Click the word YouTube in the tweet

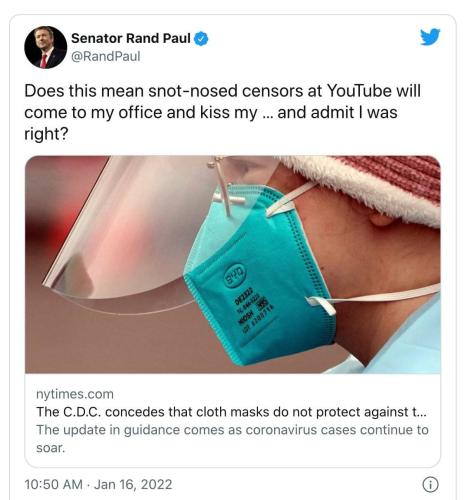click(359, 91)
